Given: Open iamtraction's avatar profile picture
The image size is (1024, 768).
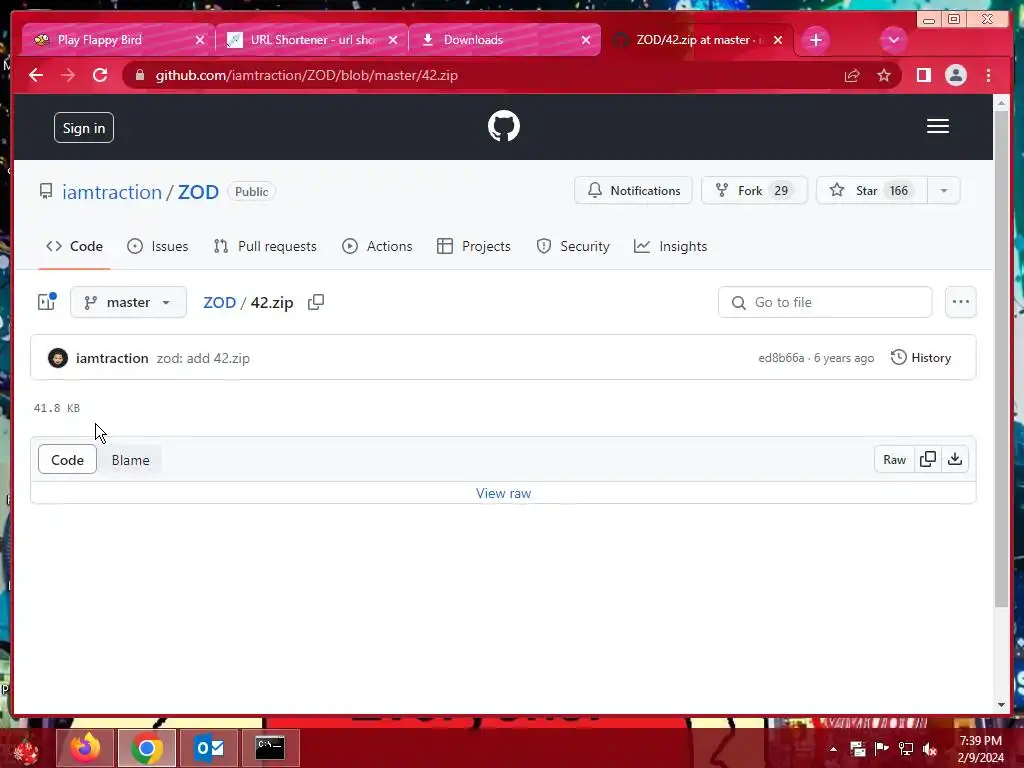Looking at the screenshot, I should point(57,358).
